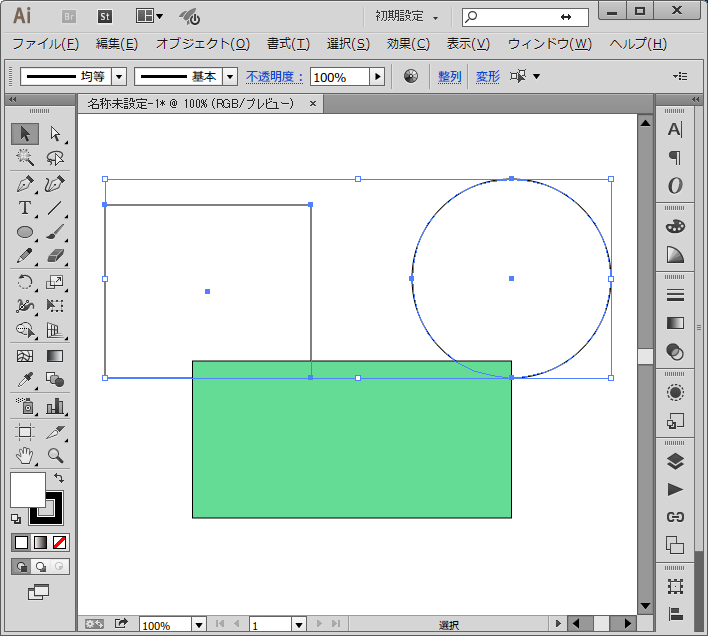The width and height of the screenshot is (708, 636).
Task: Select the Shape Builder tool
Action: pyautogui.click(x=25, y=330)
